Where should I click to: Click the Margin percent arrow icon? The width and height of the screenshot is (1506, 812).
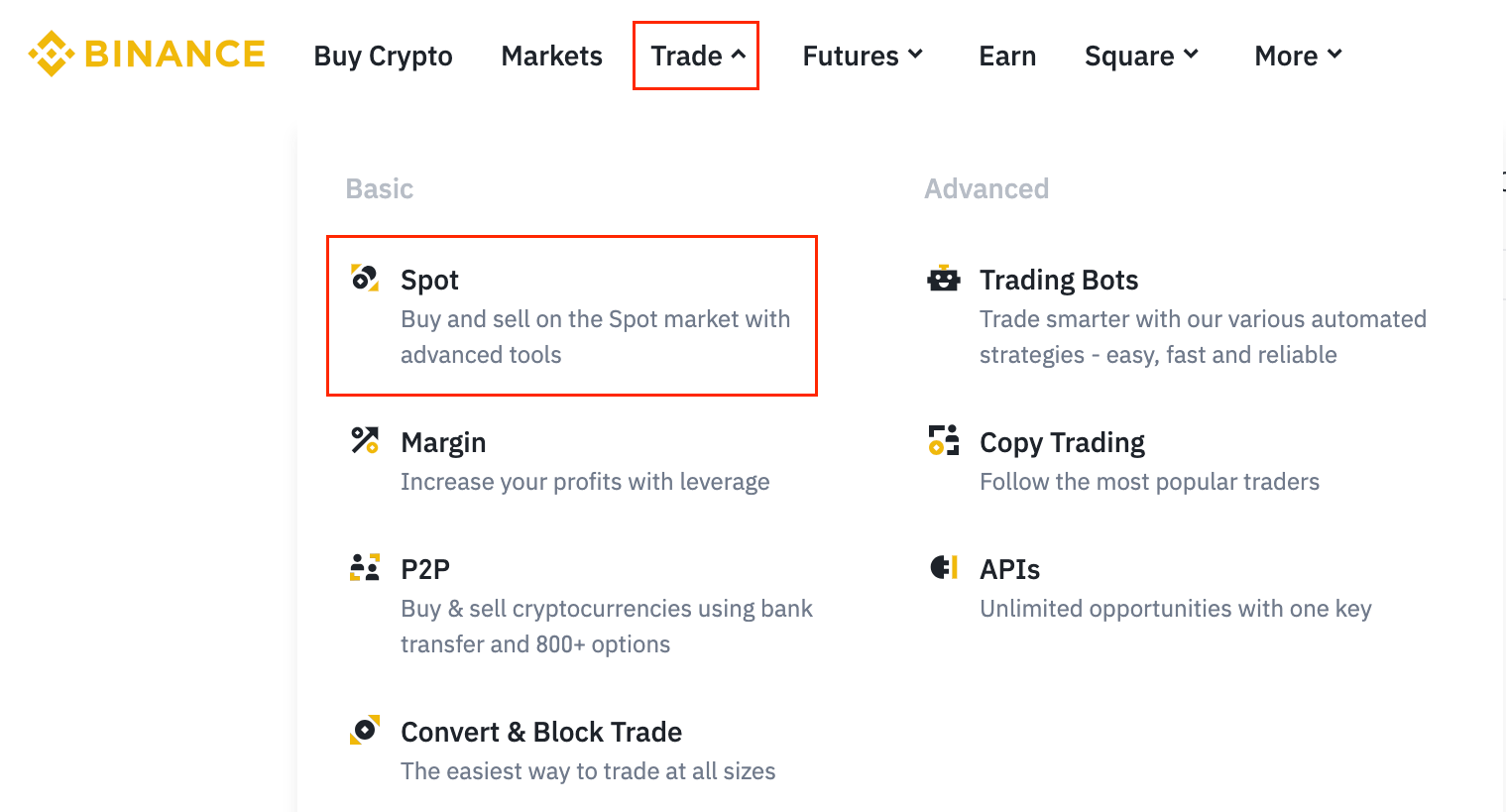[x=365, y=440]
